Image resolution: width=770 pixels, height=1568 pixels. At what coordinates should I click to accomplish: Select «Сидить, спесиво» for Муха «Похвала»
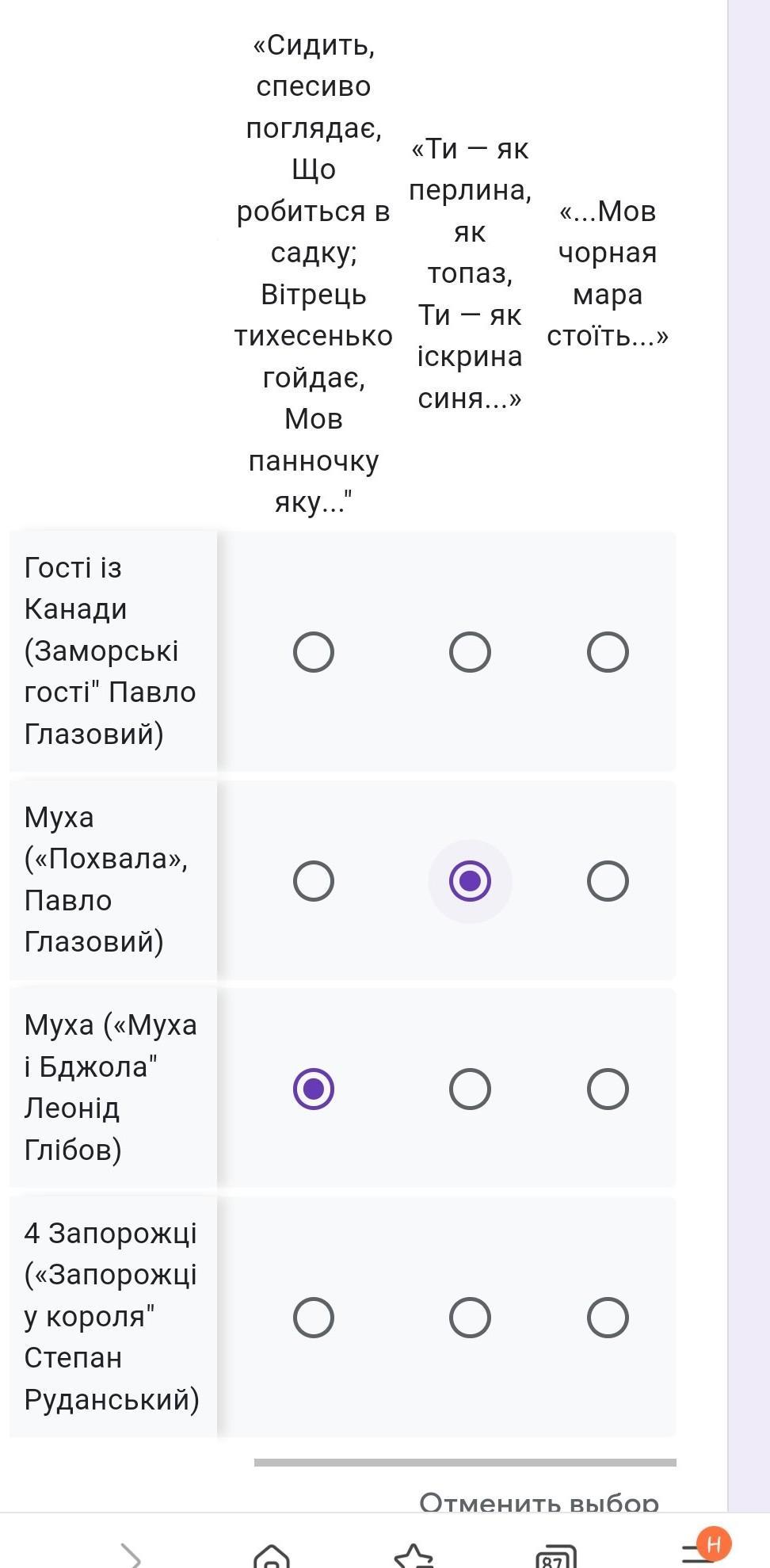pyautogui.click(x=314, y=881)
